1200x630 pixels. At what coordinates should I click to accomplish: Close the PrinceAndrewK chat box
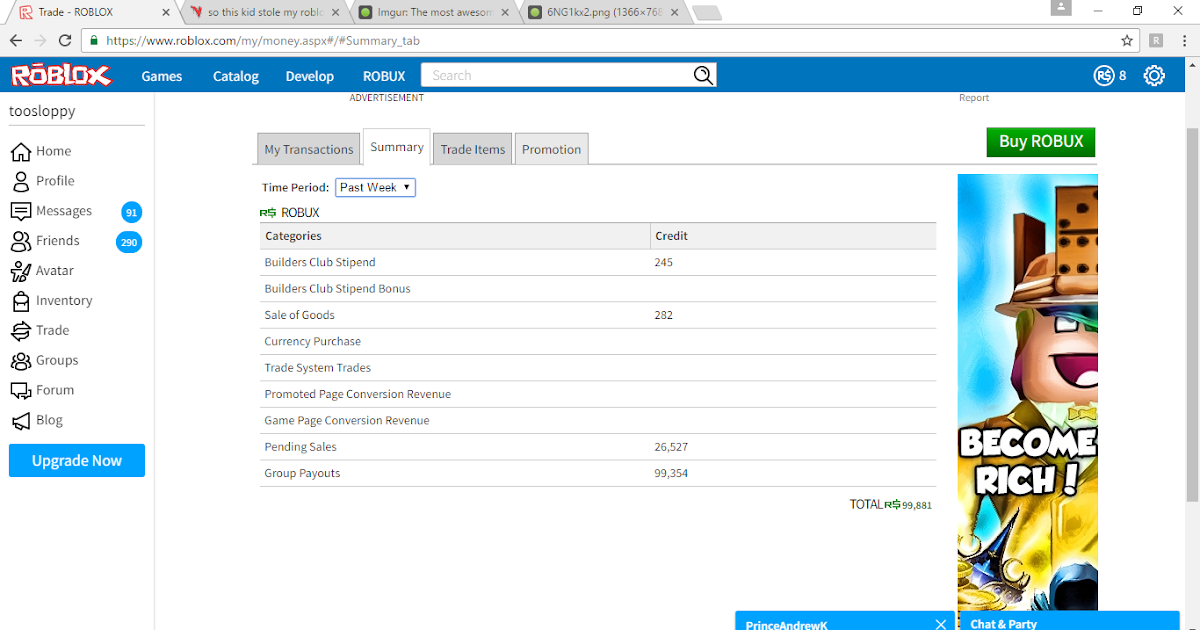940,624
